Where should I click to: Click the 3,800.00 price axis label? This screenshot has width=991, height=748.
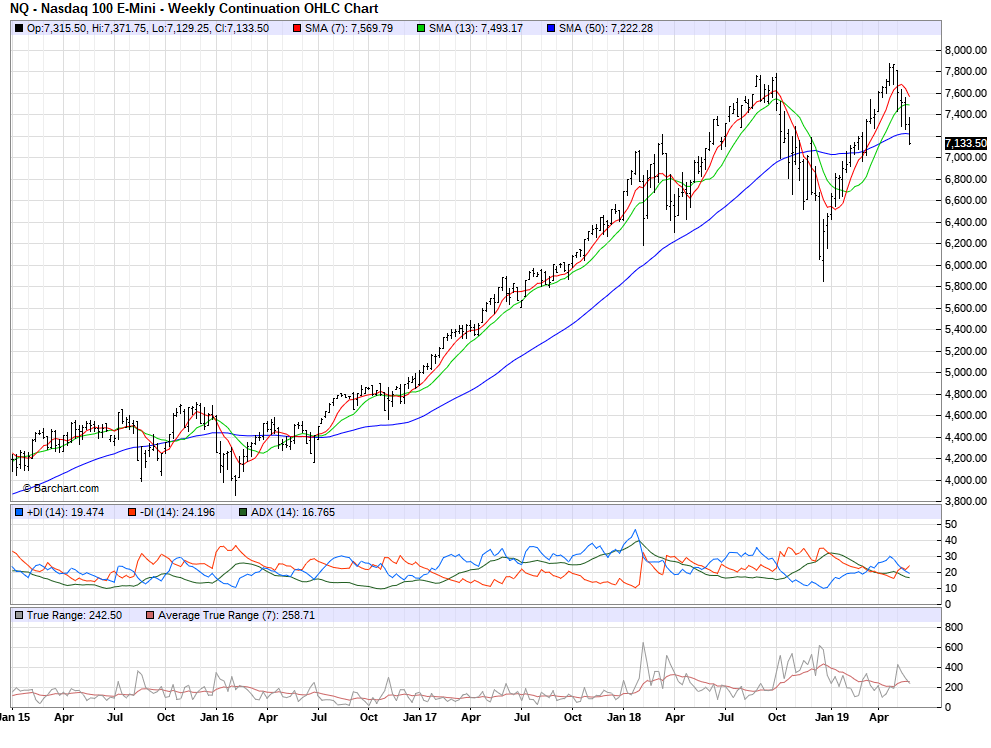click(966, 502)
